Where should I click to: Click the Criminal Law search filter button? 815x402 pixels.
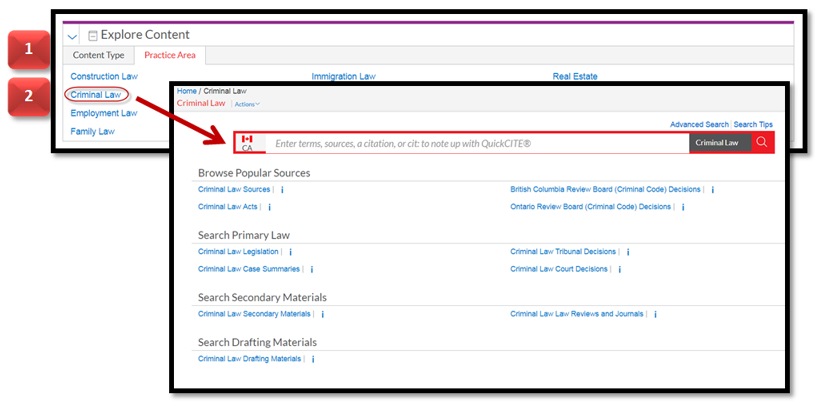click(x=720, y=143)
